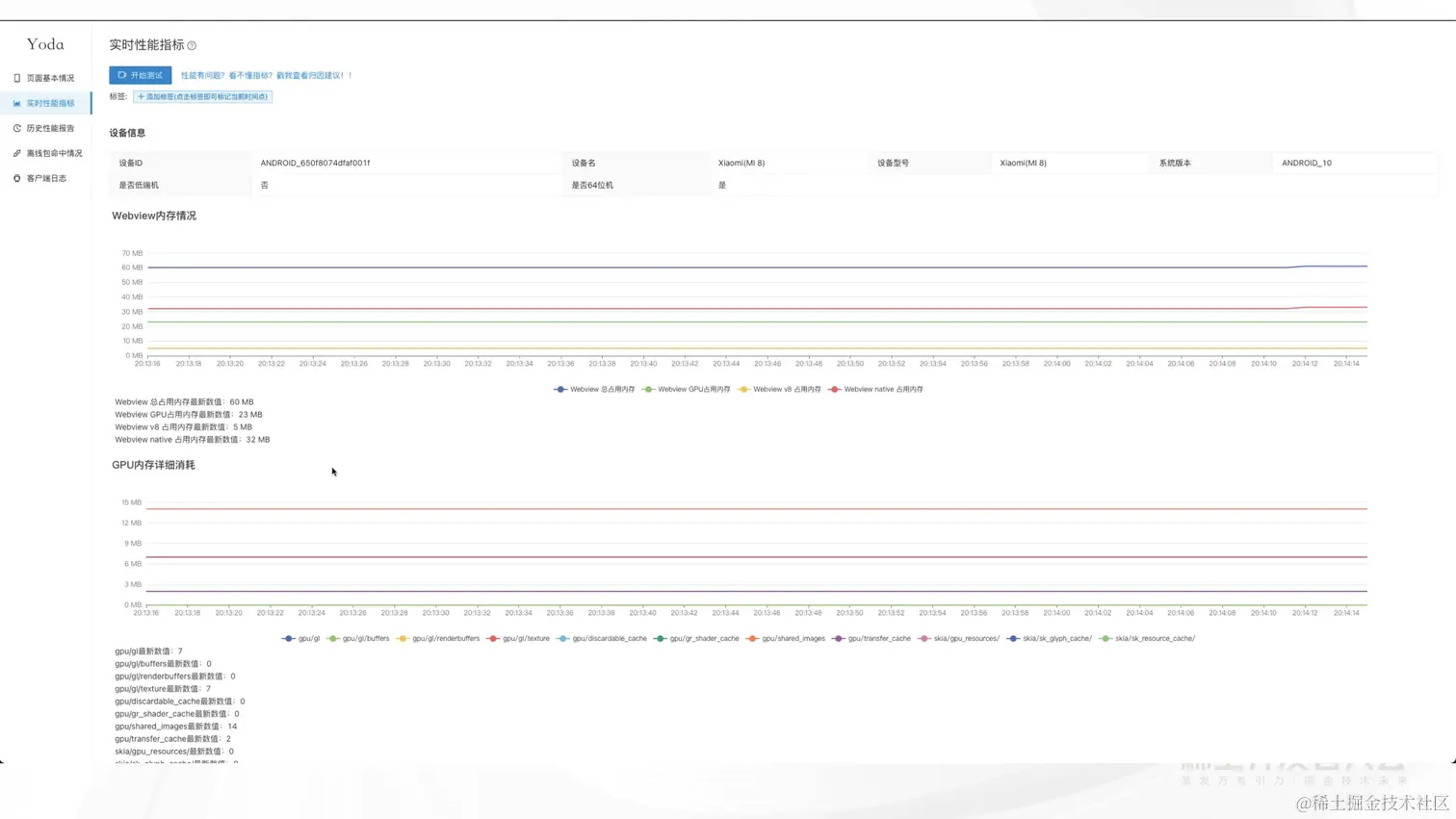The height and width of the screenshot is (819, 1456).
Task: Click the Webview内存情况 chart heading
Action: coord(154,216)
